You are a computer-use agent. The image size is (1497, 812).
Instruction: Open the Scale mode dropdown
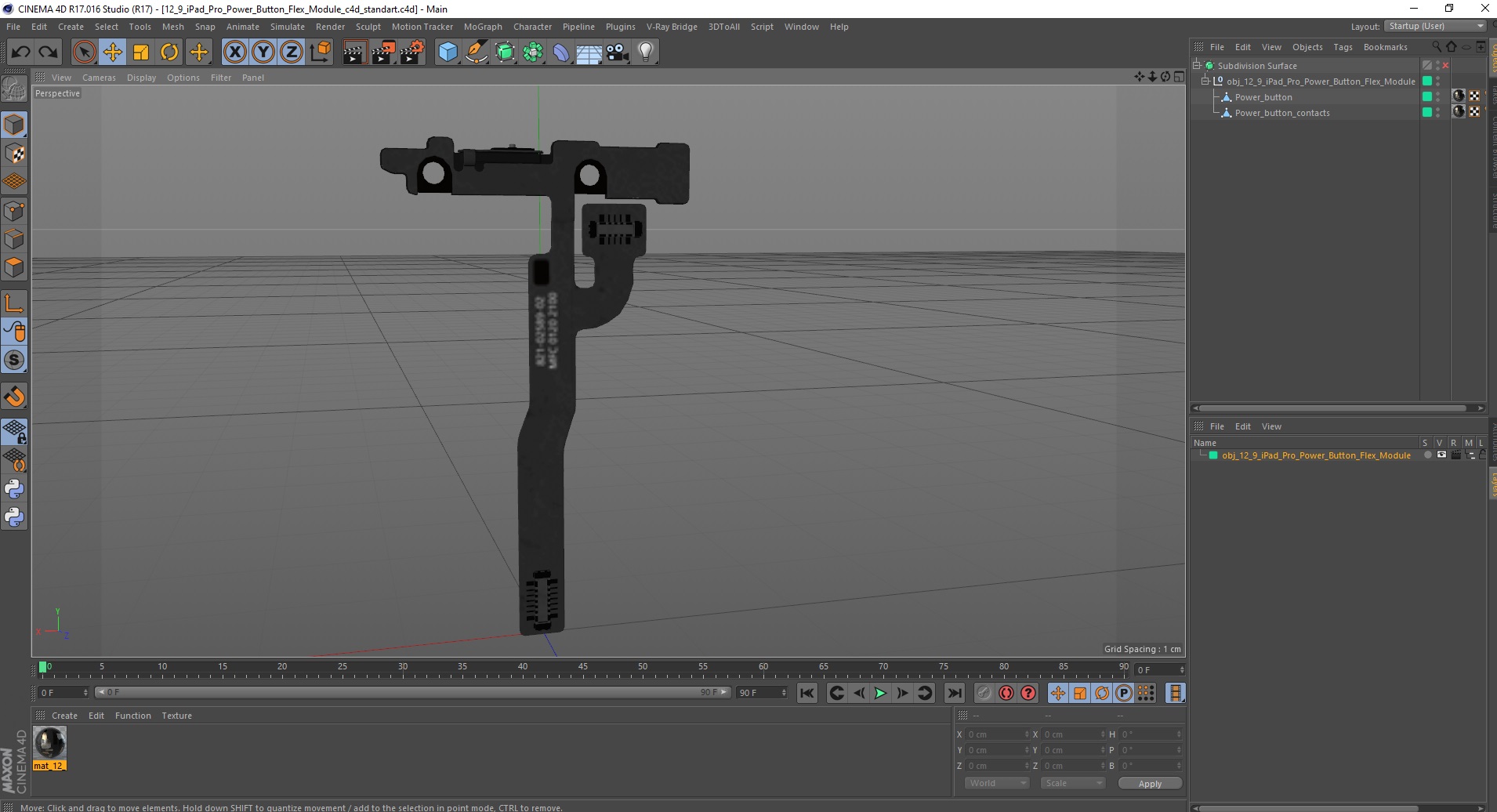point(1072,783)
